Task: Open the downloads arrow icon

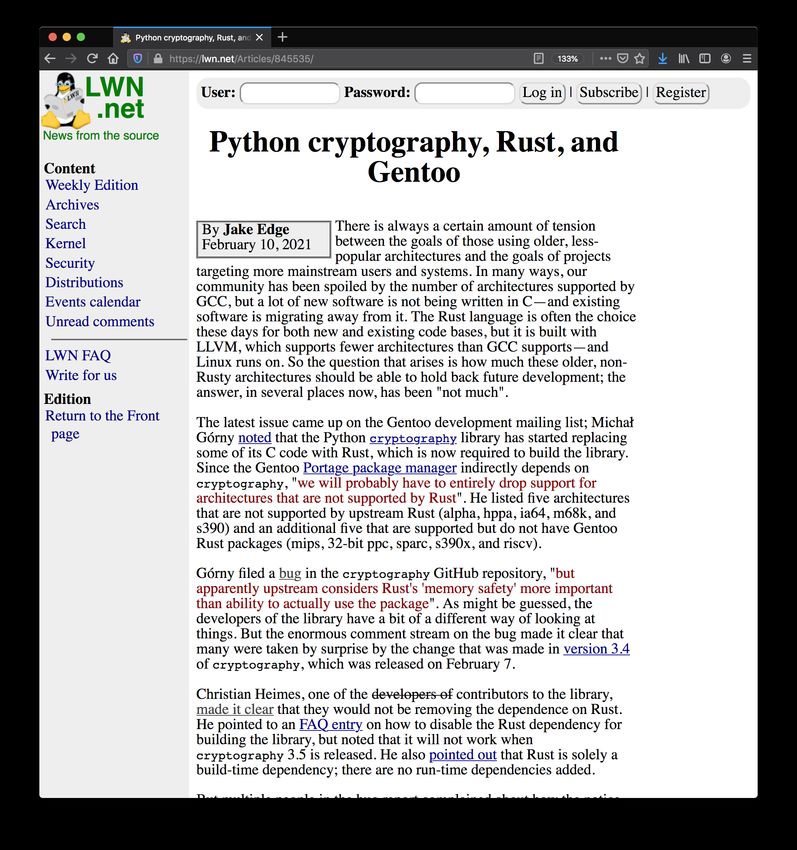Action: tap(663, 59)
